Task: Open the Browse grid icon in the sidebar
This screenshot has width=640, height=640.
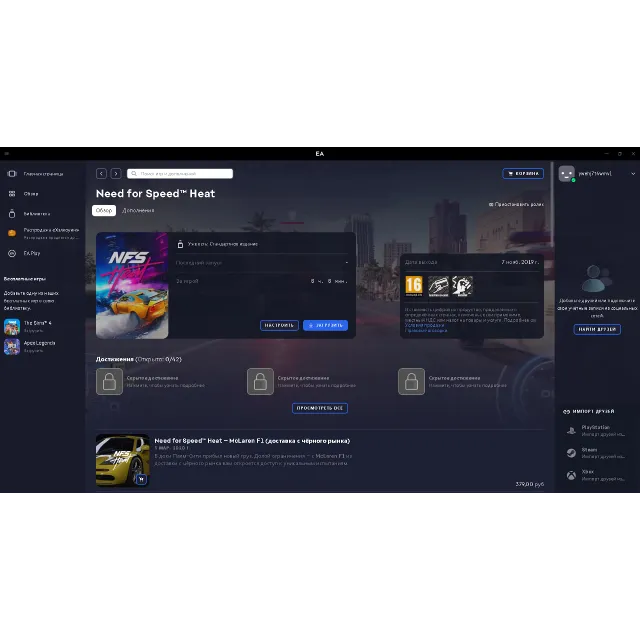Action: click(12, 193)
